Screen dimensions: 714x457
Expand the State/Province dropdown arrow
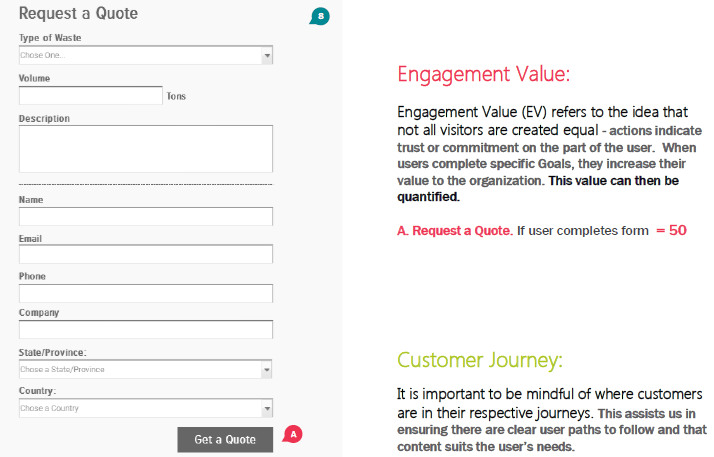point(267,370)
